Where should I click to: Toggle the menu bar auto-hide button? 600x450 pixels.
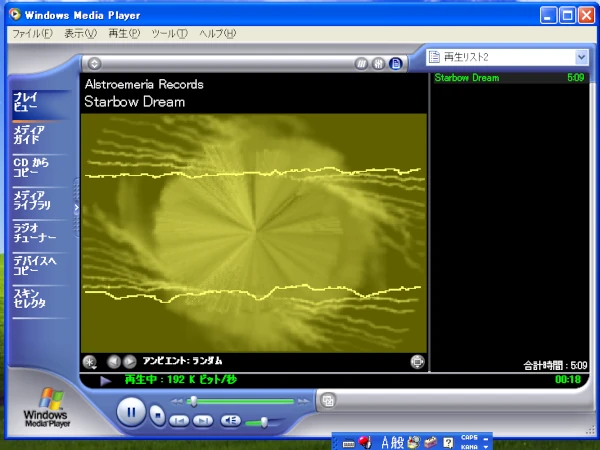(94, 64)
